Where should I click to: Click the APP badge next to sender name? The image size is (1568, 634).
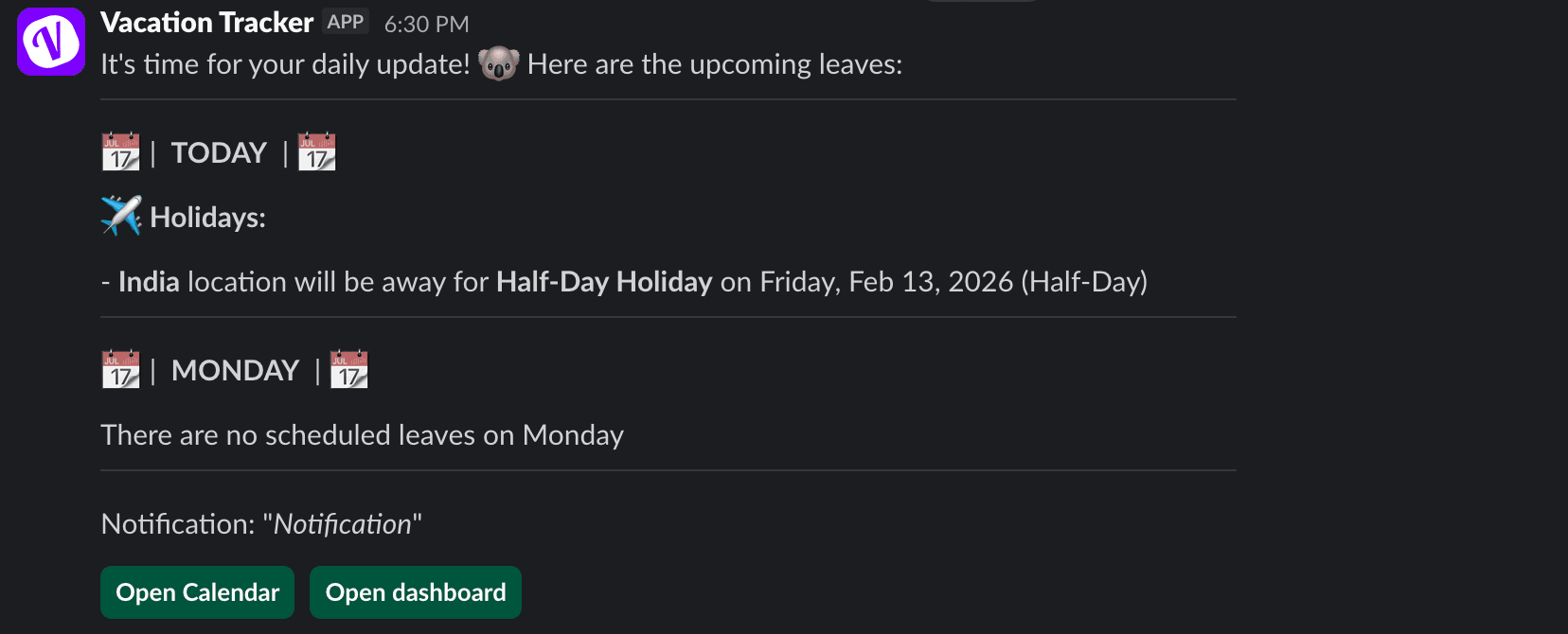pos(346,22)
